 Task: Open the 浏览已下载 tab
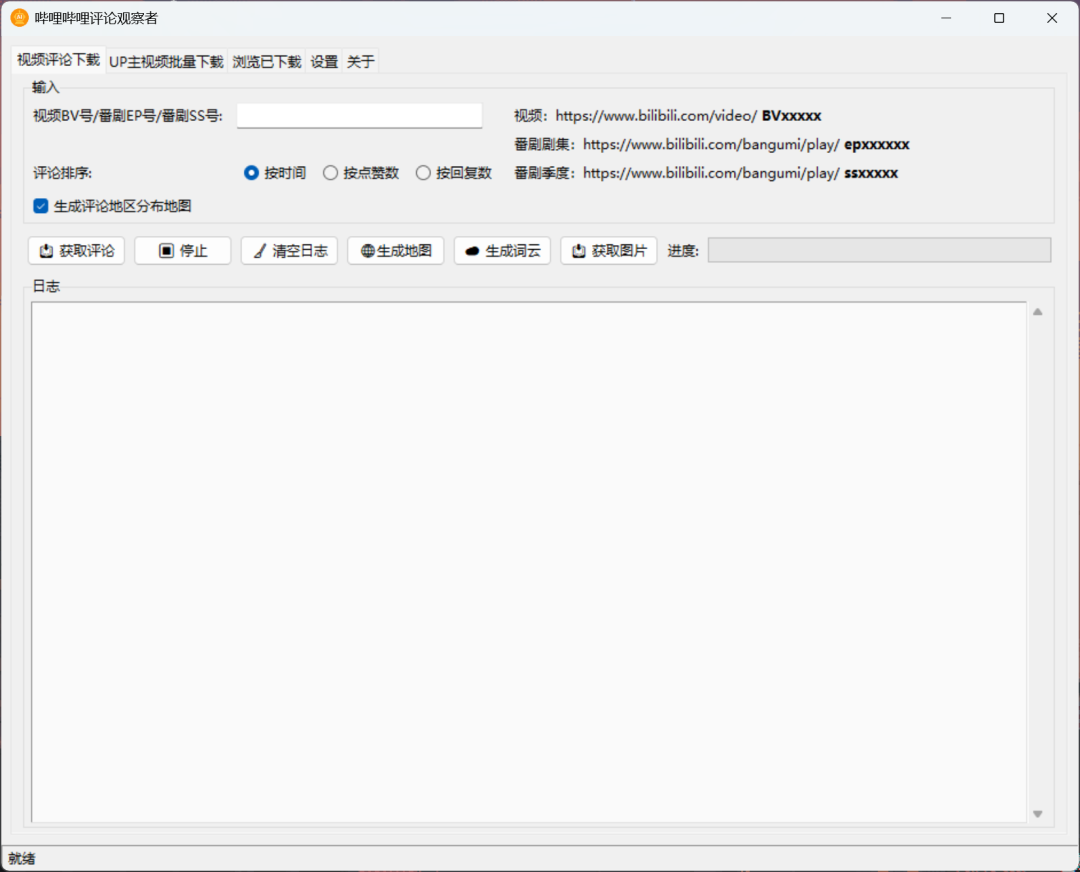[x=266, y=60]
